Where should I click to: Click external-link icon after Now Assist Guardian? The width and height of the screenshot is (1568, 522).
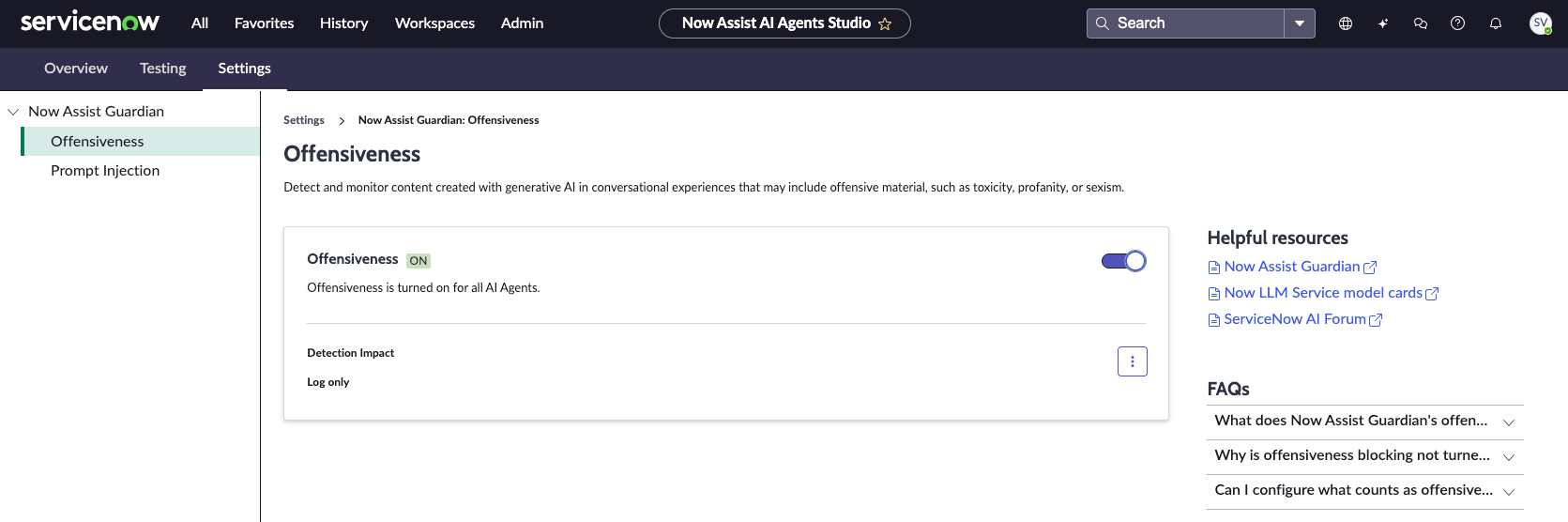click(1370, 268)
